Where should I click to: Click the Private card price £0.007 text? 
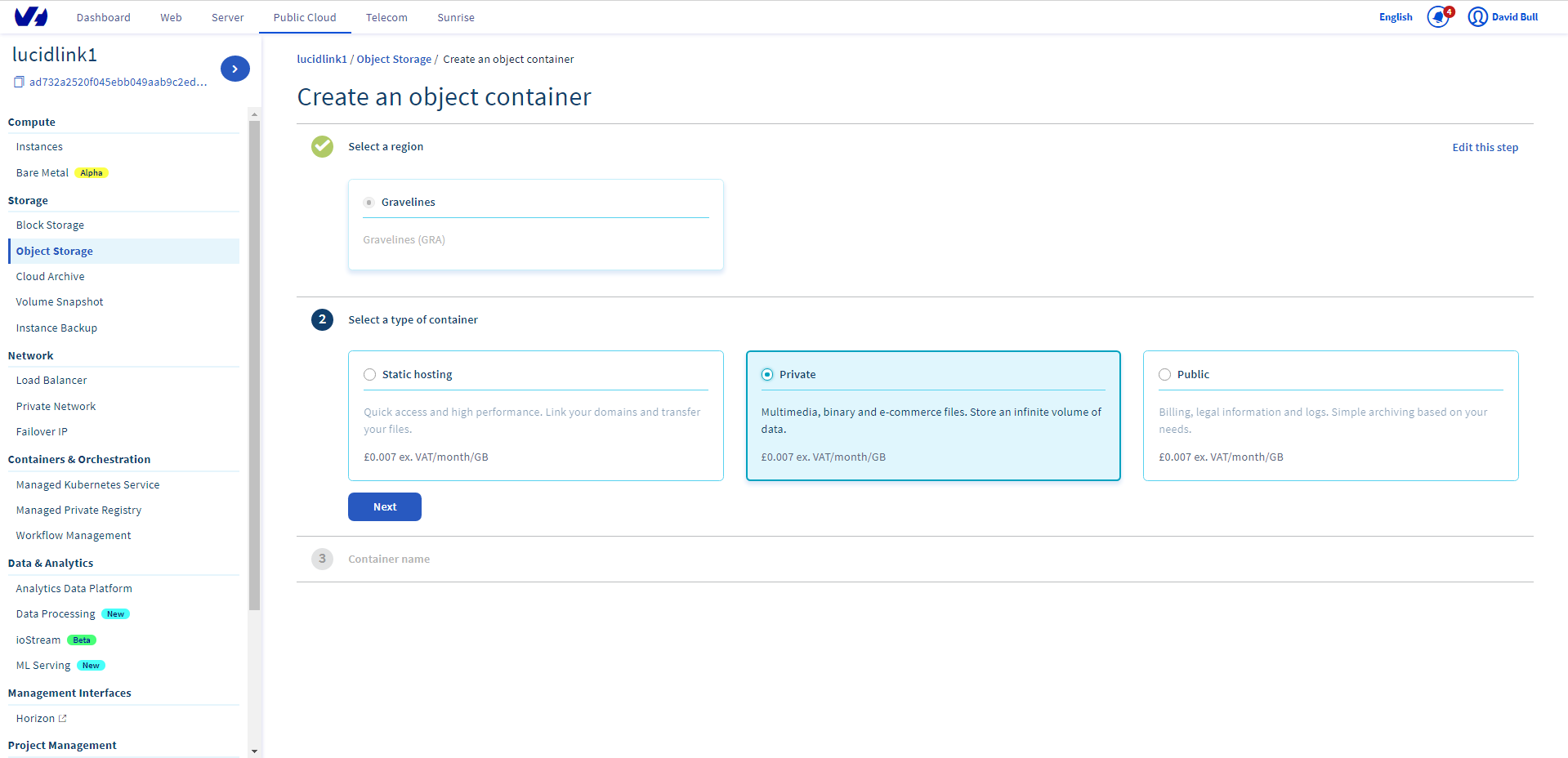pyautogui.click(x=824, y=457)
